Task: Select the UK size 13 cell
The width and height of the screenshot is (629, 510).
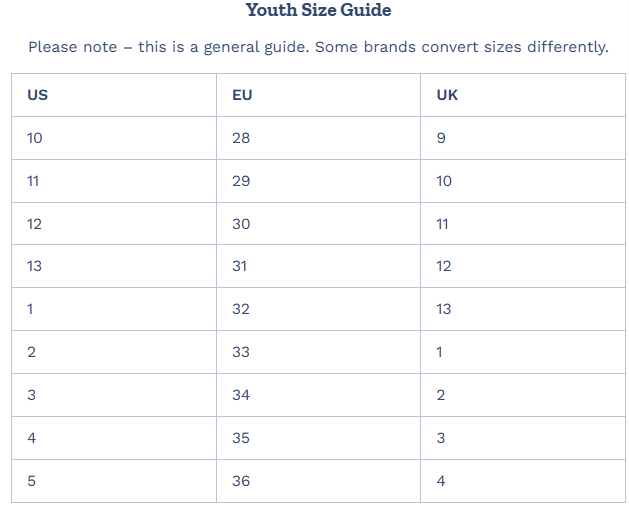Action: pos(523,309)
